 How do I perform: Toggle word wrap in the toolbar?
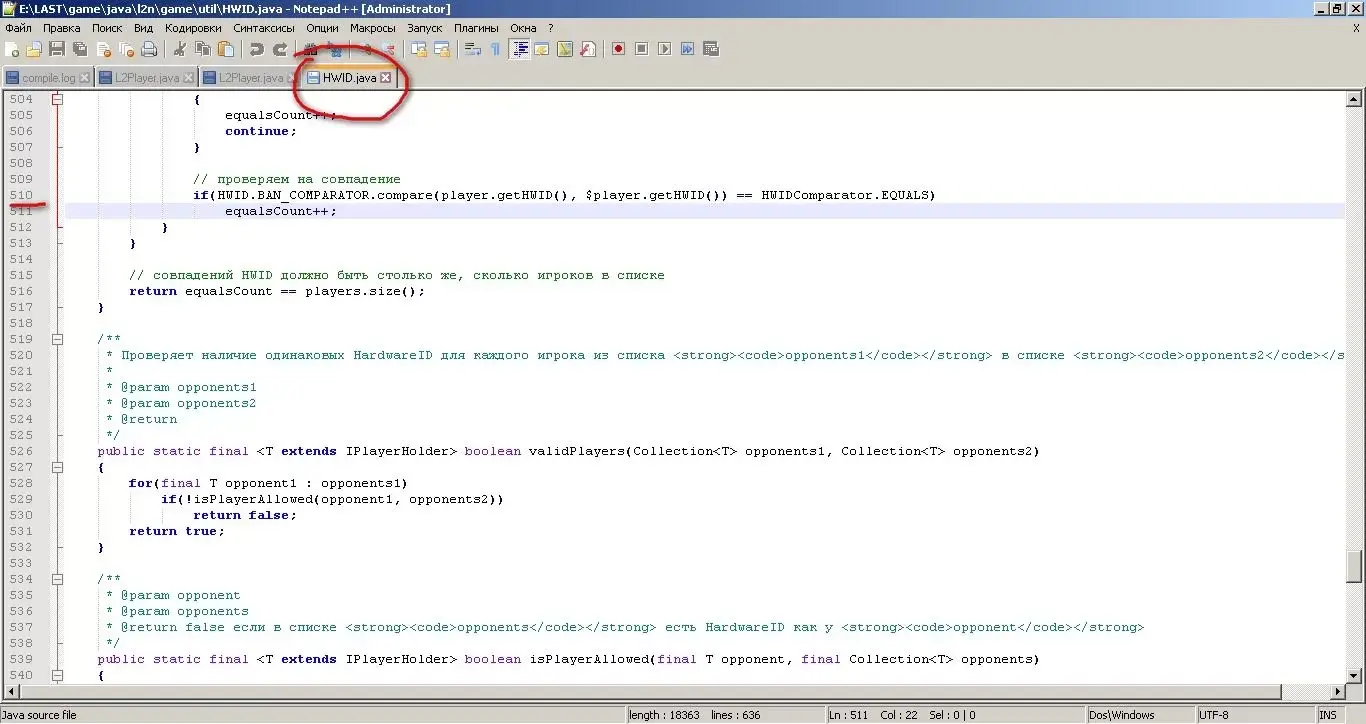[x=472, y=49]
